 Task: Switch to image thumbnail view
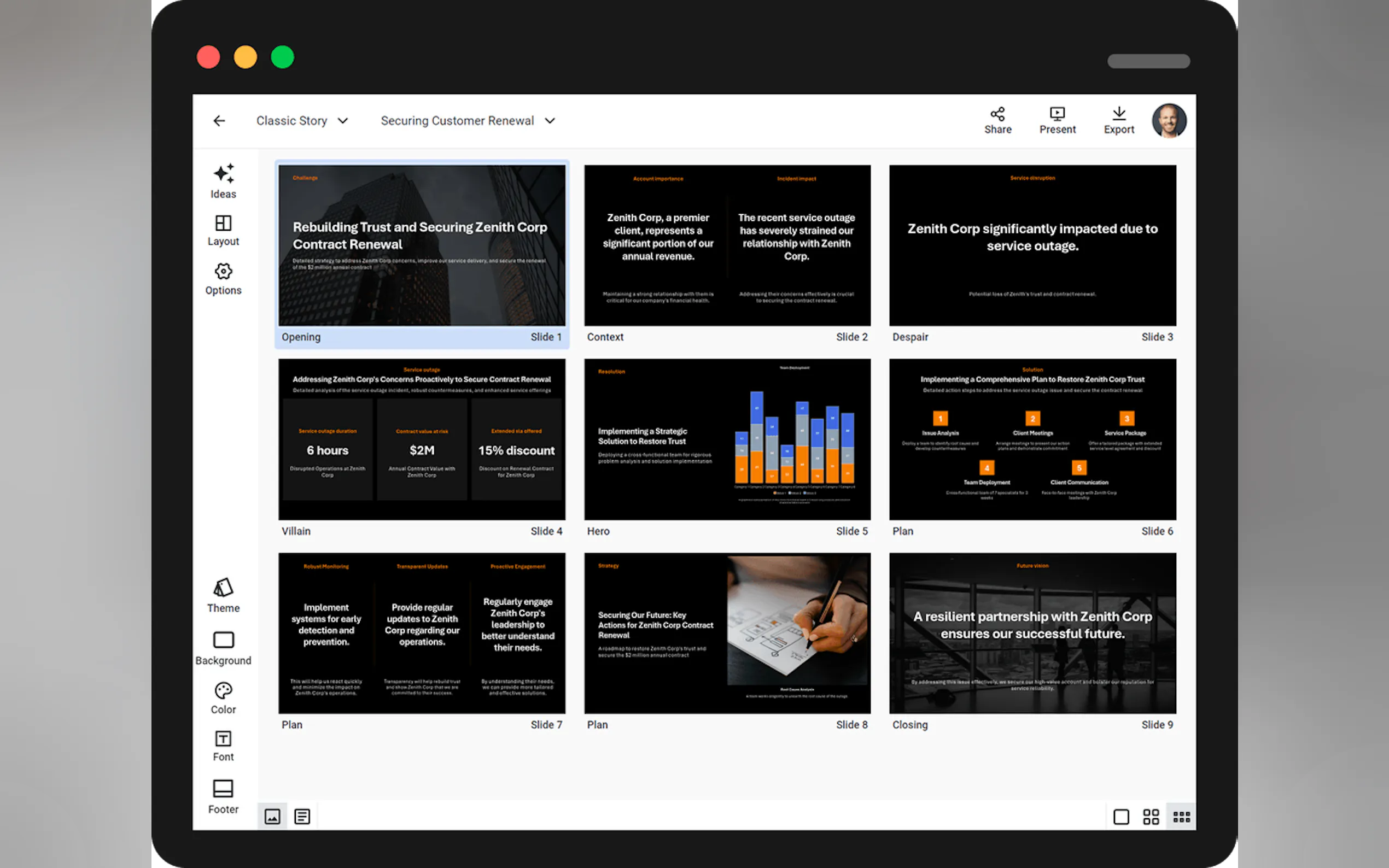pos(272,816)
